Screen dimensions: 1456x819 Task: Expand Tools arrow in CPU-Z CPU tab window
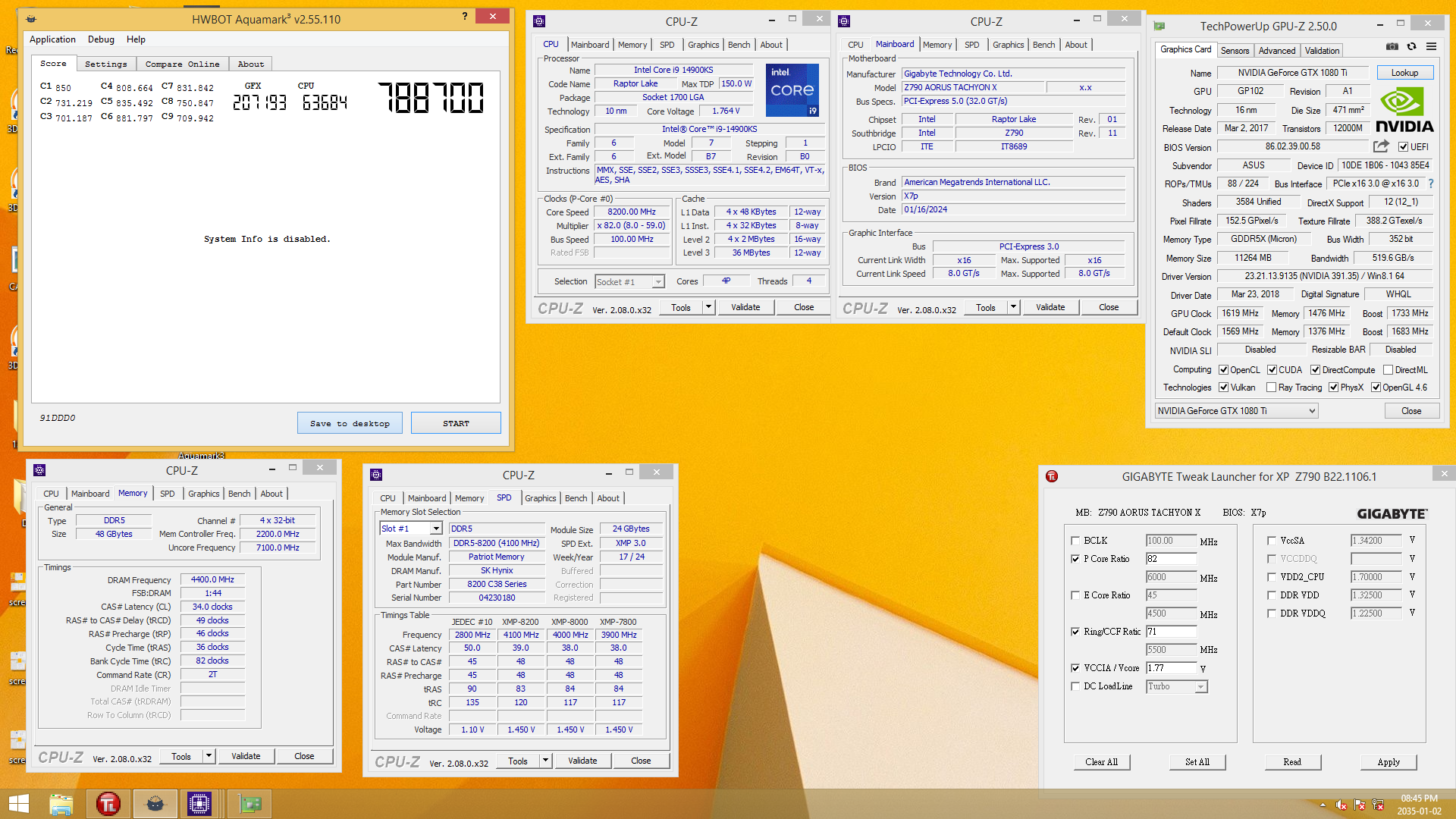[708, 307]
